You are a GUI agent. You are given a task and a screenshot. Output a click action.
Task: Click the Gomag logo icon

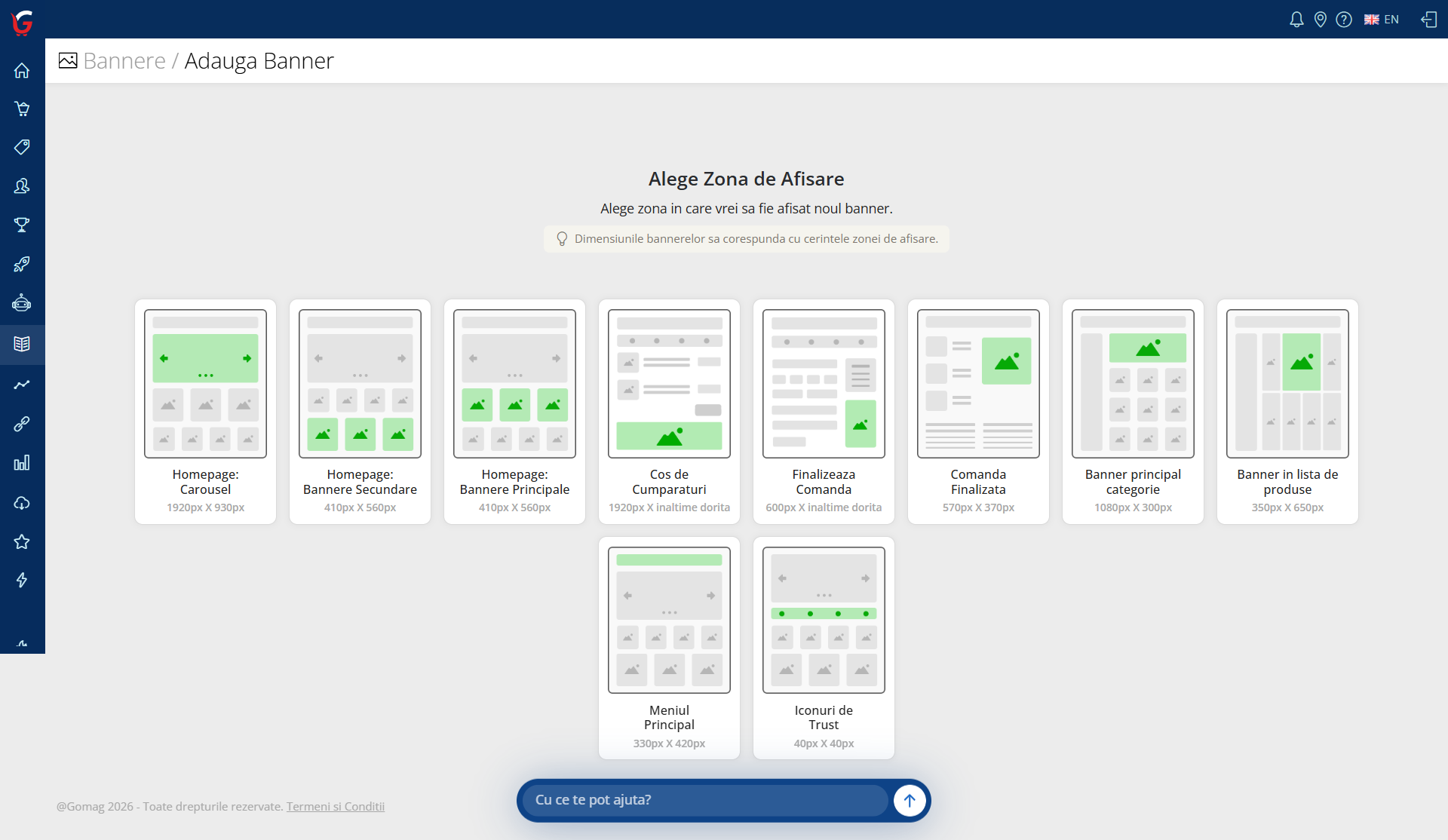(x=23, y=22)
